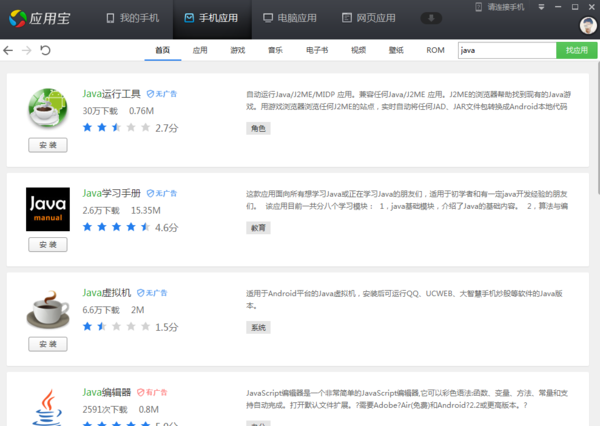Click the 1.5分 star rating

(130, 327)
